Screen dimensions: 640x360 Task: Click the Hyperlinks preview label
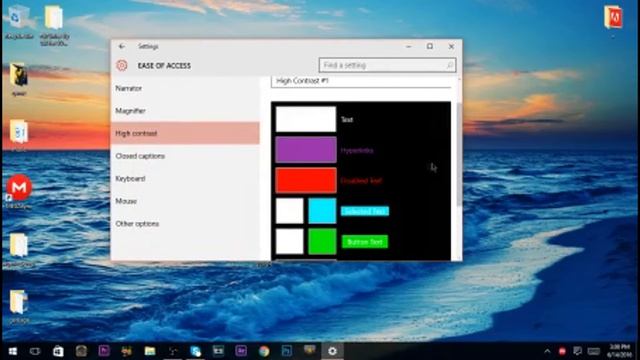357,150
